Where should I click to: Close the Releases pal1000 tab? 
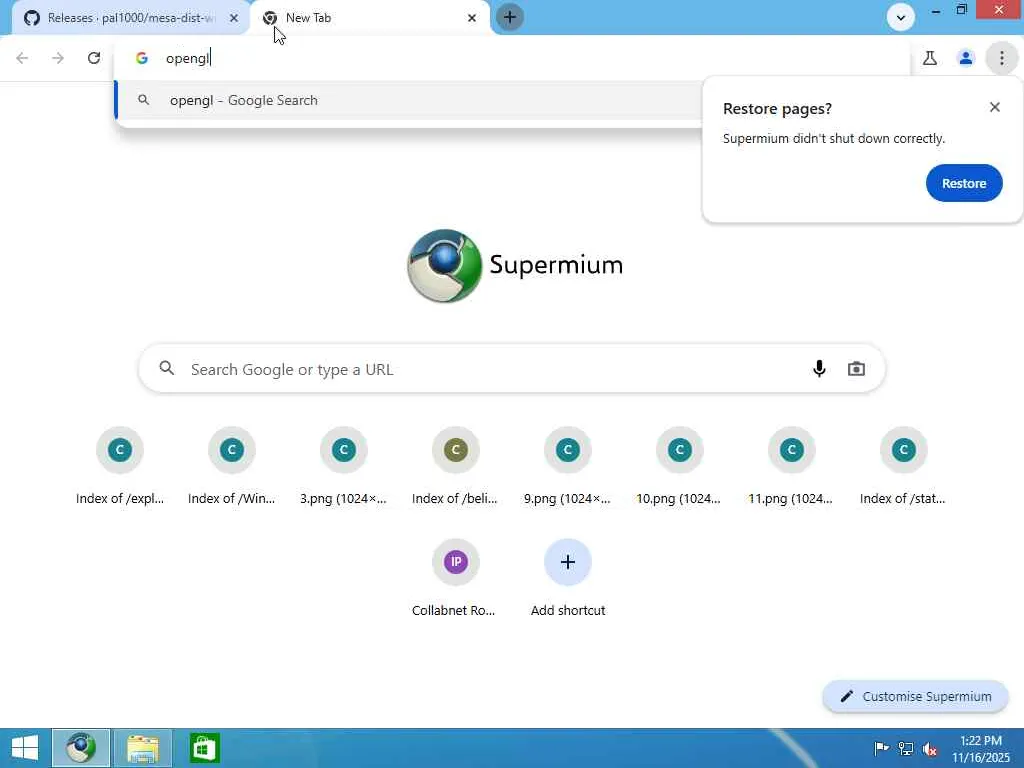(234, 18)
